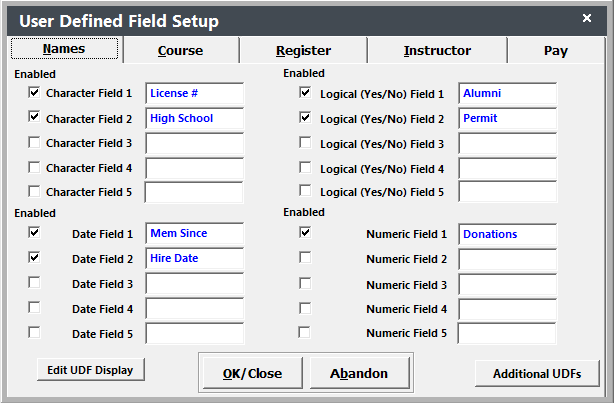Switch to the Course tab
The image size is (614, 403).
coord(180,50)
